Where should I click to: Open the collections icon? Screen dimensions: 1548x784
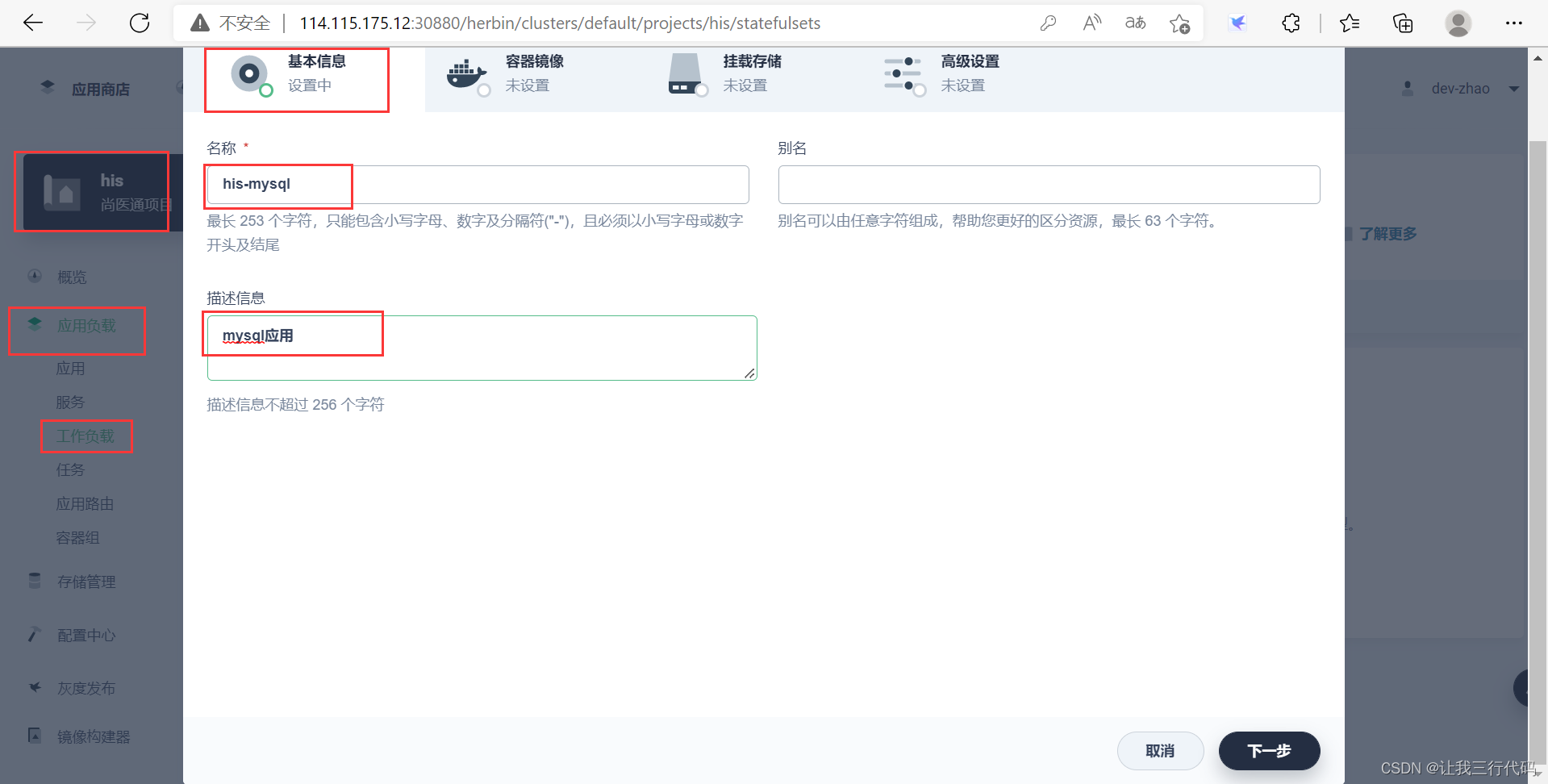[1403, 23]
